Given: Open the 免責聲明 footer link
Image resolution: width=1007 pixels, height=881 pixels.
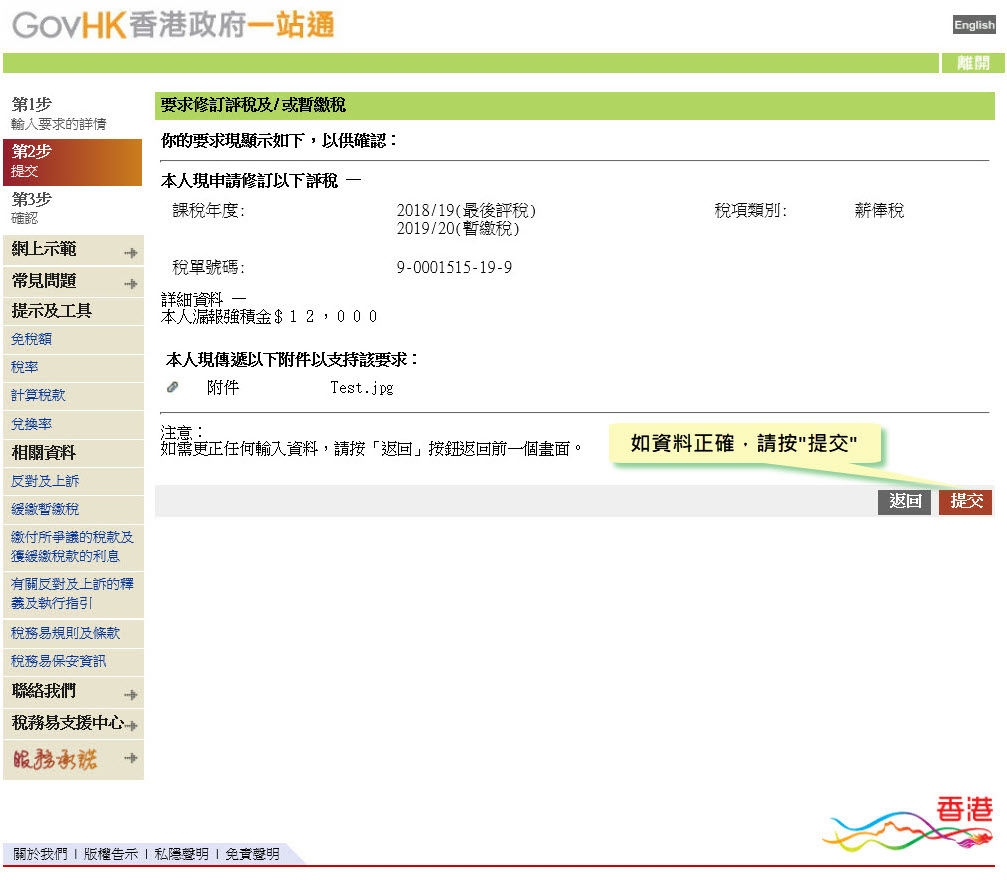Looking at the screenshot, I should tap(252, 854).
